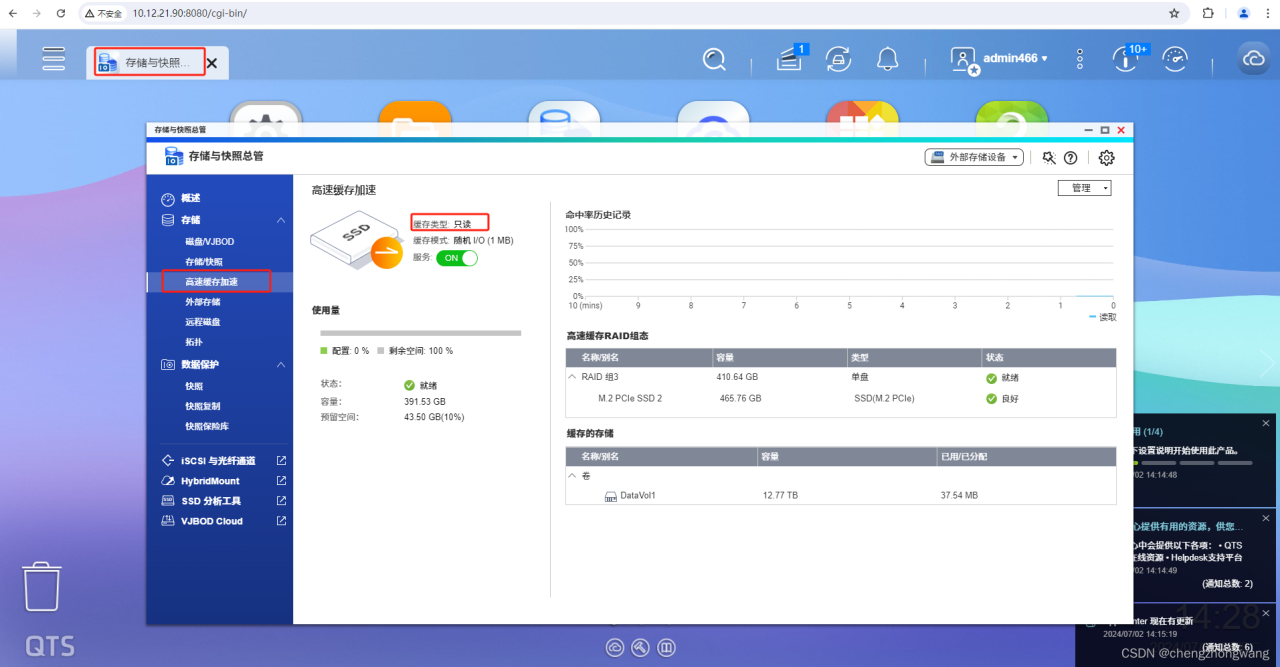Open the SSD 分析工具 link

(210, 501)
